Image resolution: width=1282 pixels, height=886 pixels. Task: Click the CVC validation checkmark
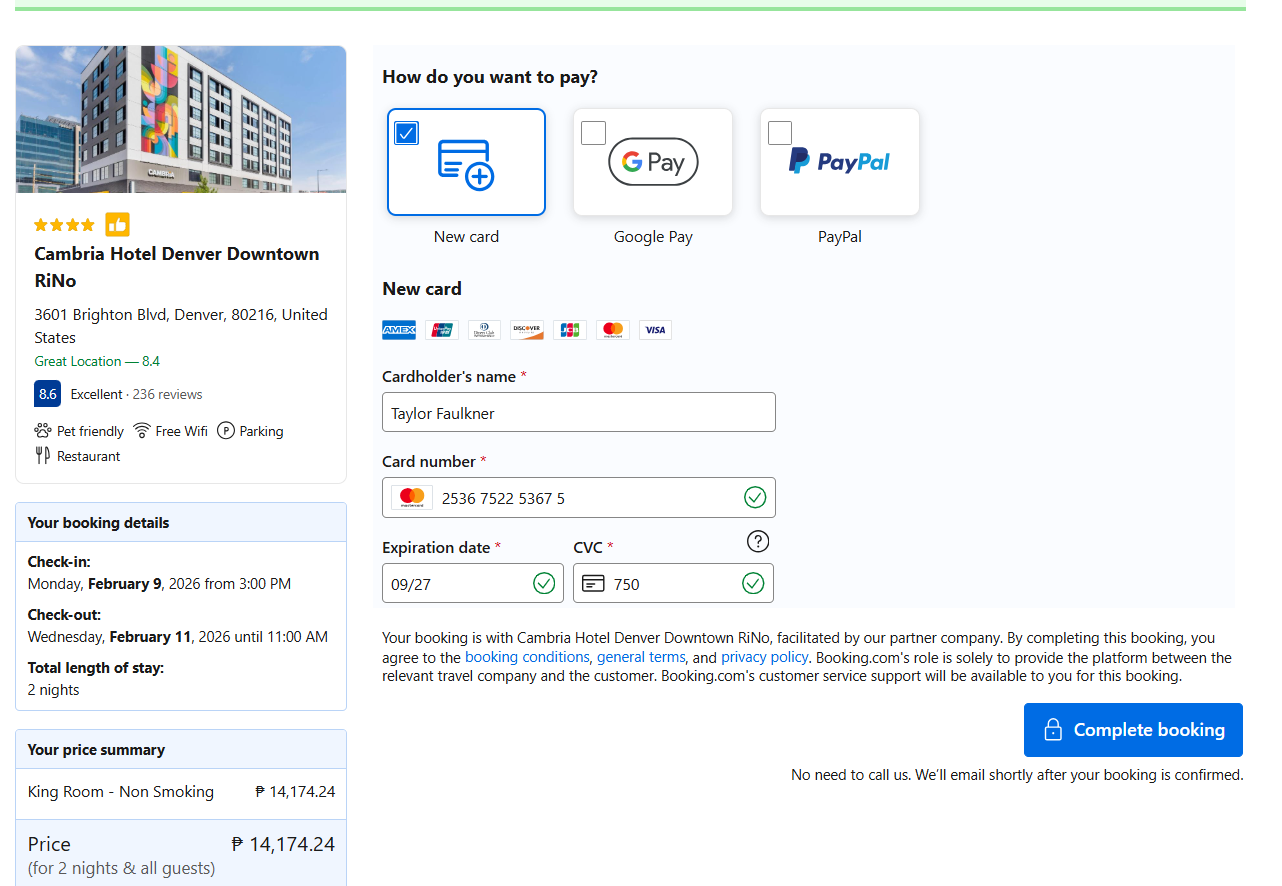click(x=753, y=583)
